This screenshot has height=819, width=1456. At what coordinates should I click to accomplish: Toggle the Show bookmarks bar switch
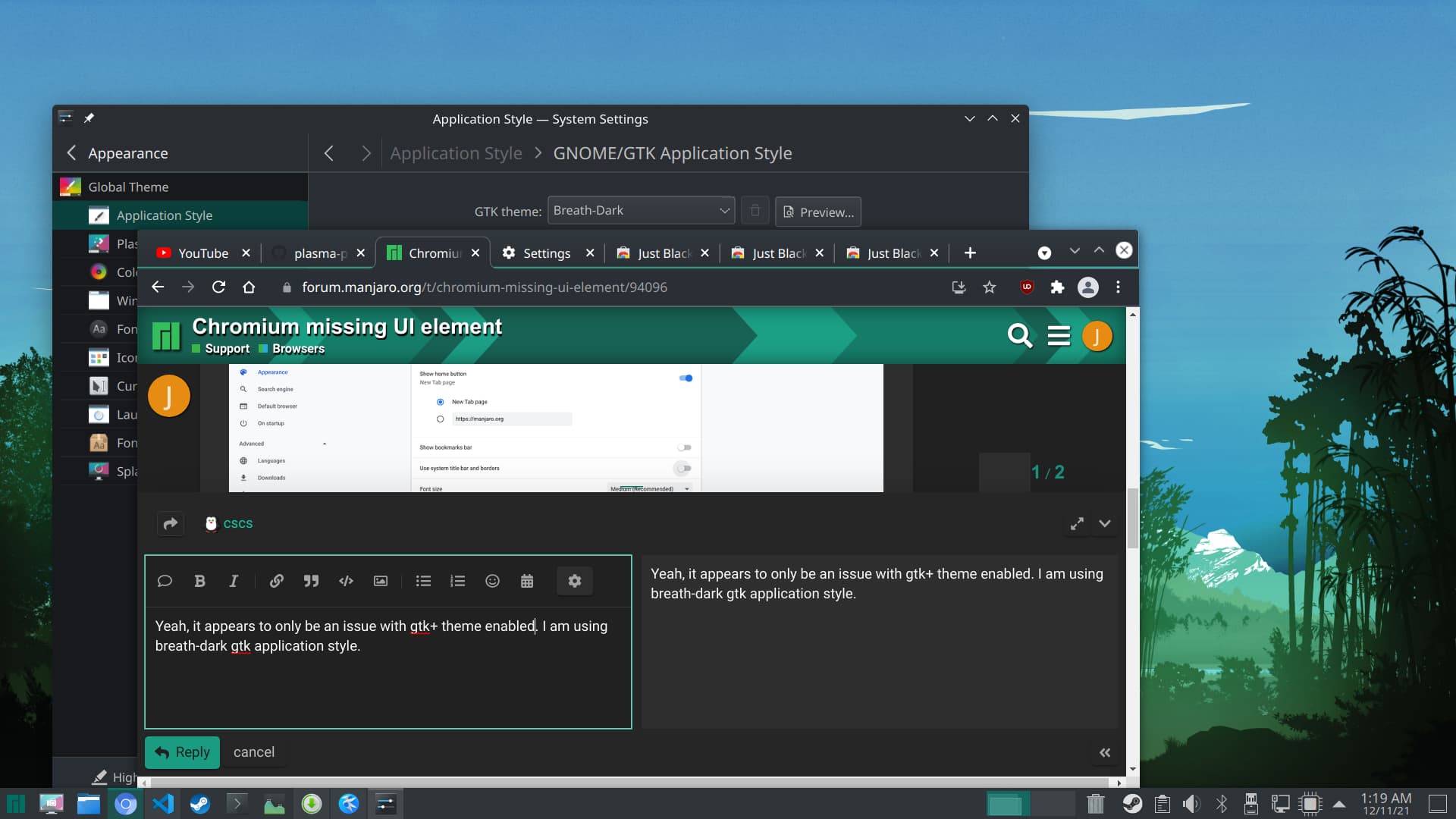684,447
